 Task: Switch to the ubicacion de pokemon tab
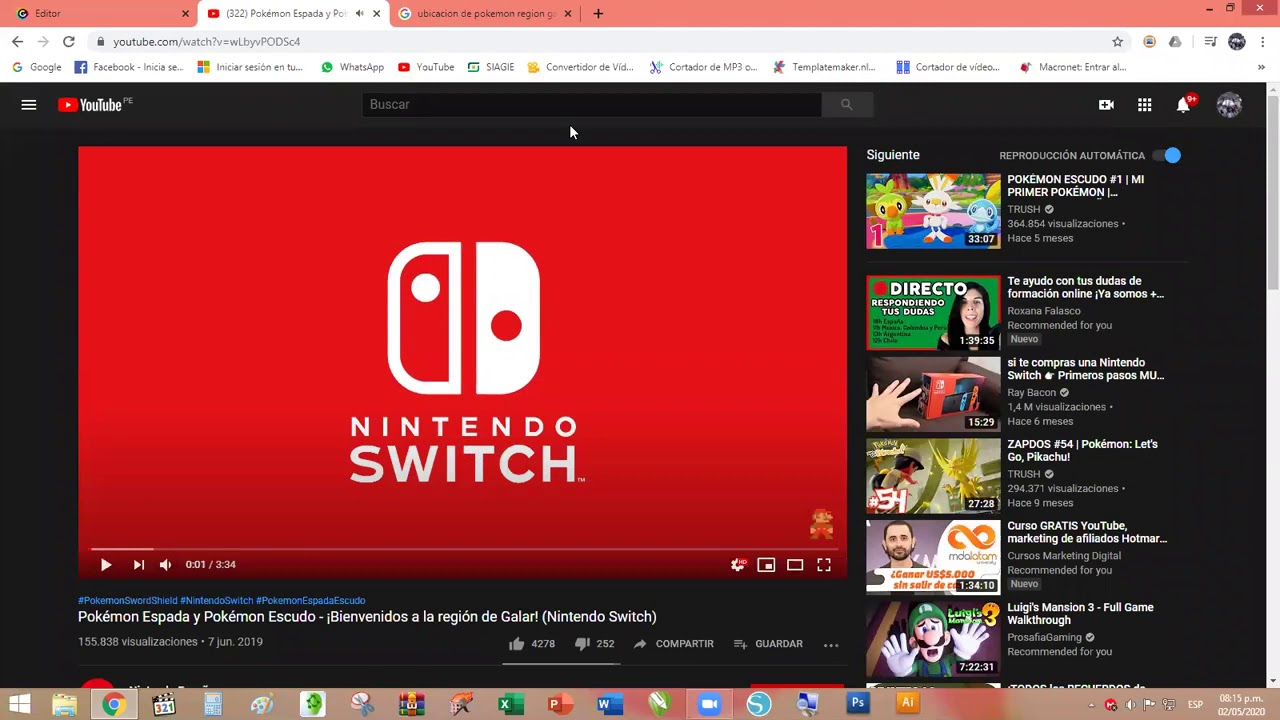tap(484, 14)
